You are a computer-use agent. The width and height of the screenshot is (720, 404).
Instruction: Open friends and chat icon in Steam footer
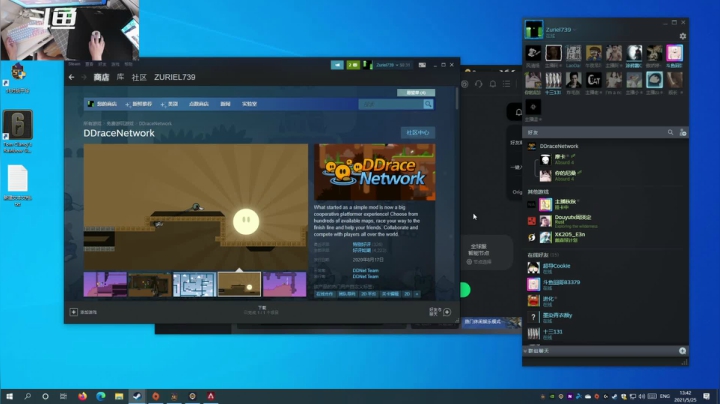click(x=447, y=312)
